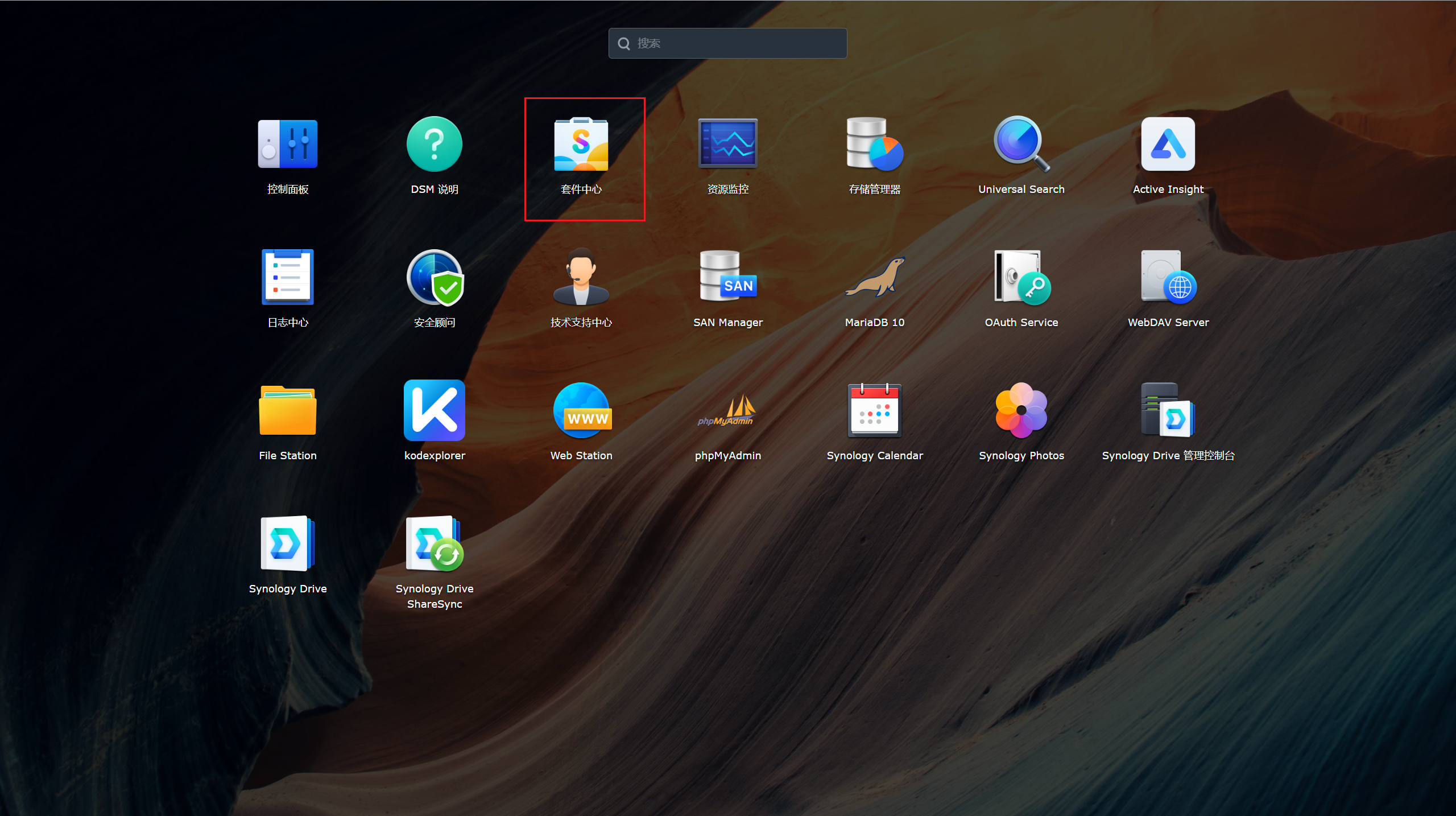Launch the MariaDB 10 seal icon
The image size is (1456, 816).
875,277
